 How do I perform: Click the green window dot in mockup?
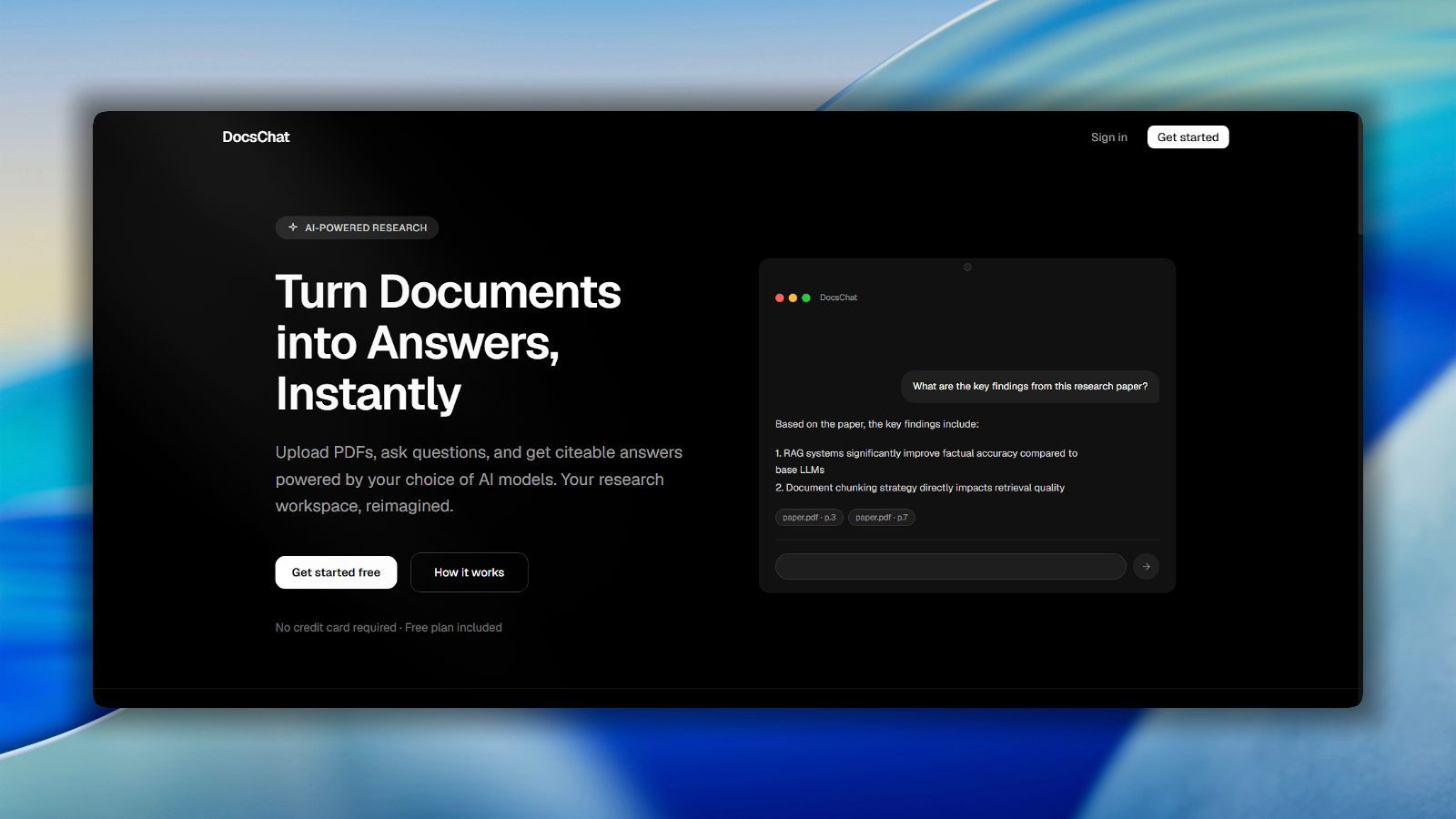pos(806,298)
